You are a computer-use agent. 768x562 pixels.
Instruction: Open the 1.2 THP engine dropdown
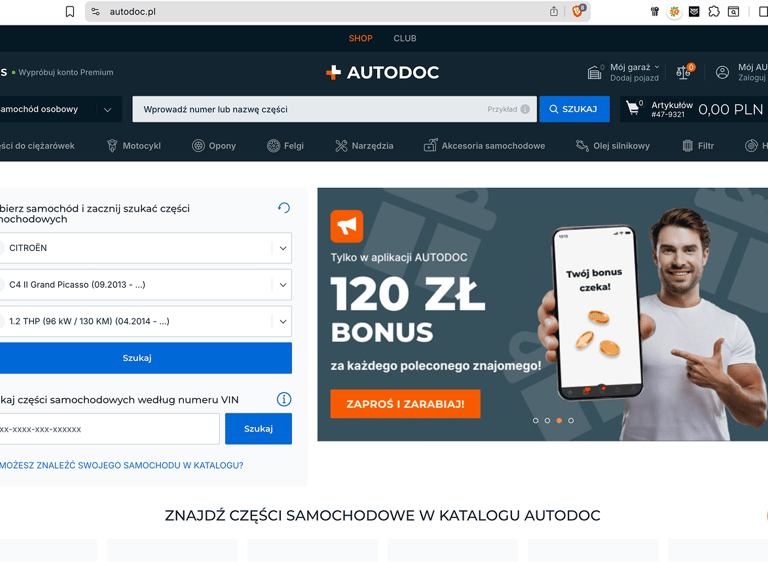point(145,321)
